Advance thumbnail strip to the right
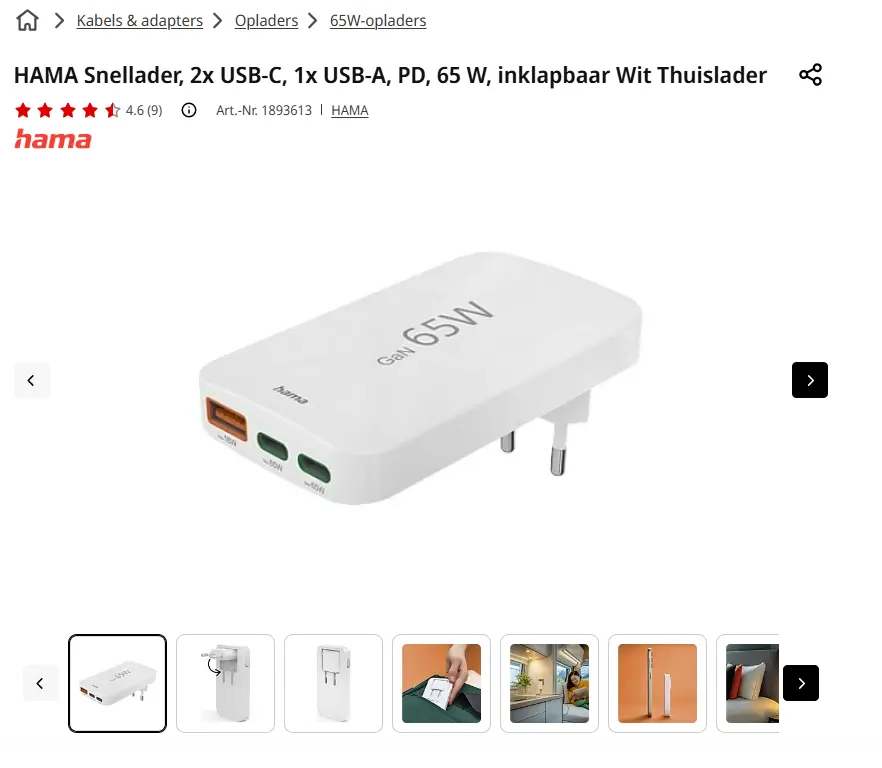 [x=800, y=683]
